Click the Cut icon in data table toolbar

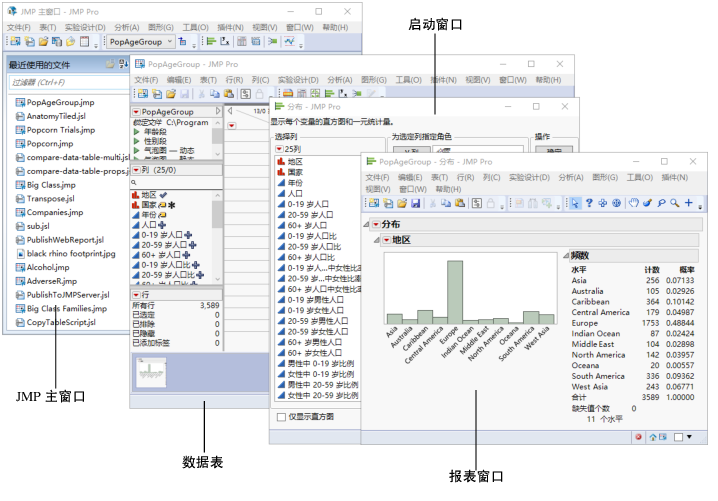tap(201, 93)
